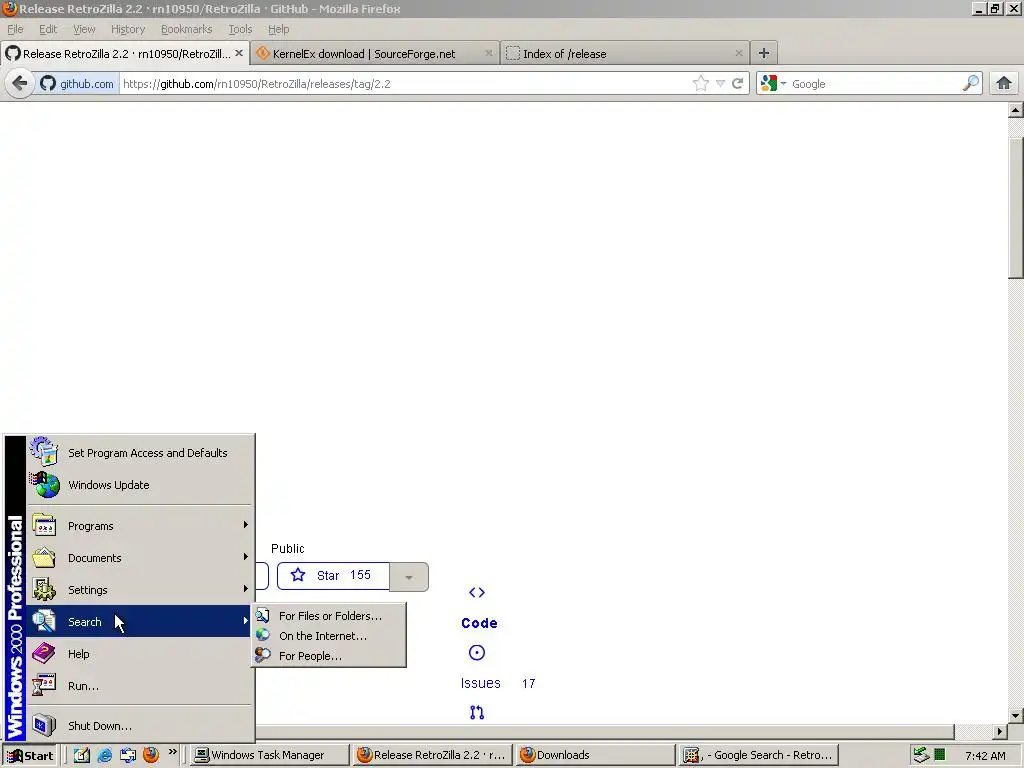Expand the Settings submenu
Image resolution: width=1024 pixels, height=768 pixels.
[x=246, y=589]
